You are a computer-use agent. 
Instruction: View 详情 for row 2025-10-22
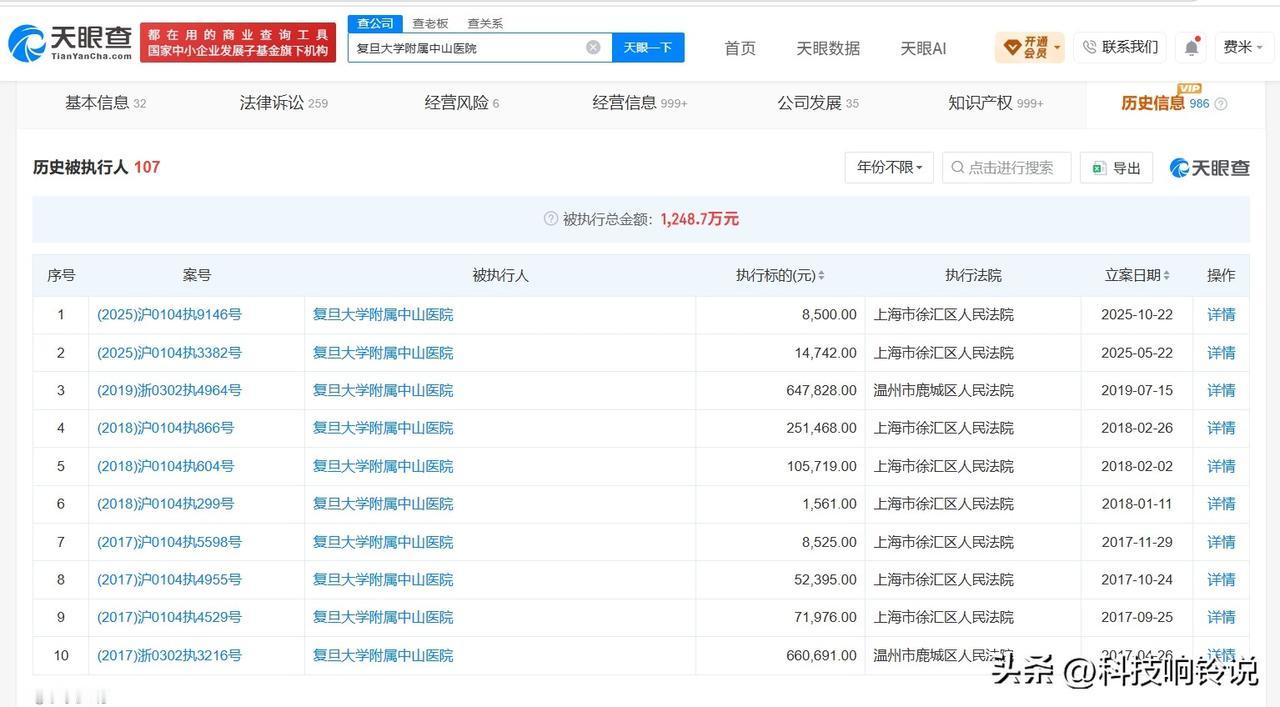pyautogui.click(x=1221, y=314)
